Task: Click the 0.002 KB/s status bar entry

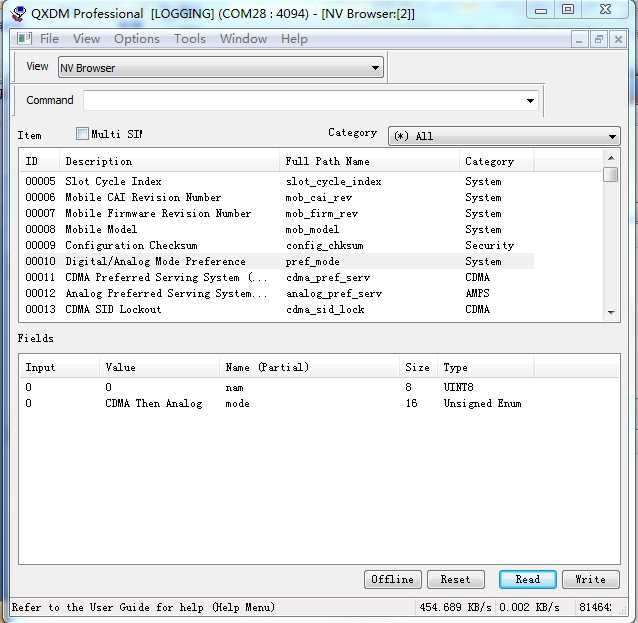Action: coord(529,608)
